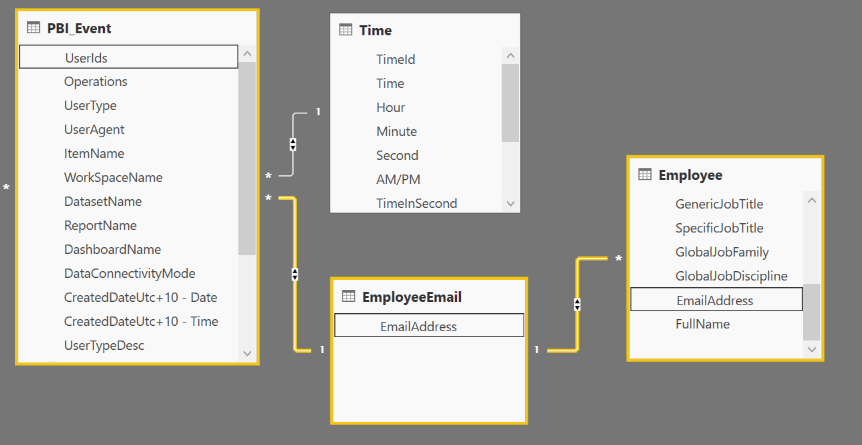This screenshot has width=862, height=445.
Task: Click the Time table icon
Action: tap(345, 30)
